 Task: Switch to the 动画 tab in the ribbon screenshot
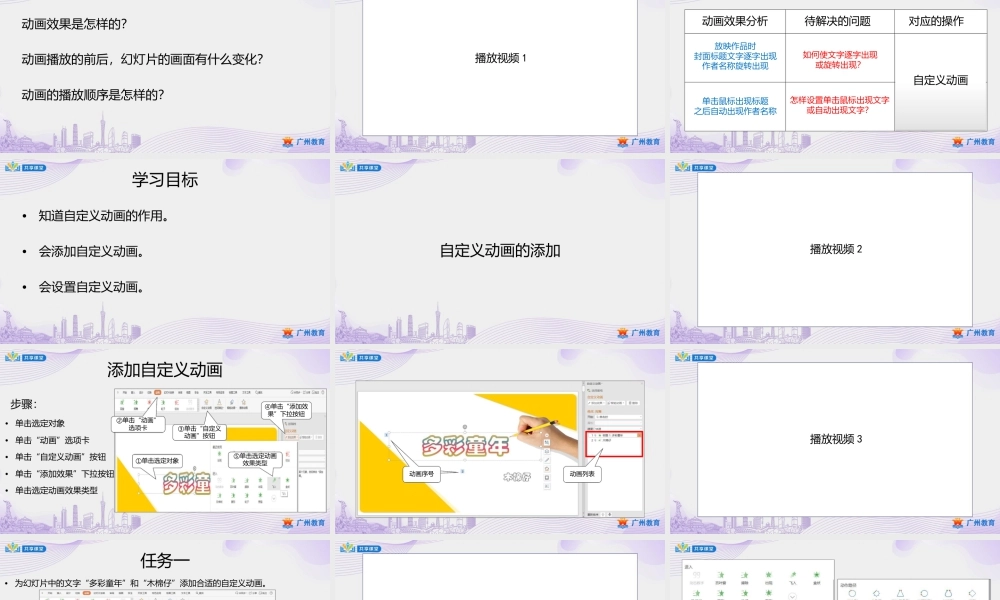(156, 392)
